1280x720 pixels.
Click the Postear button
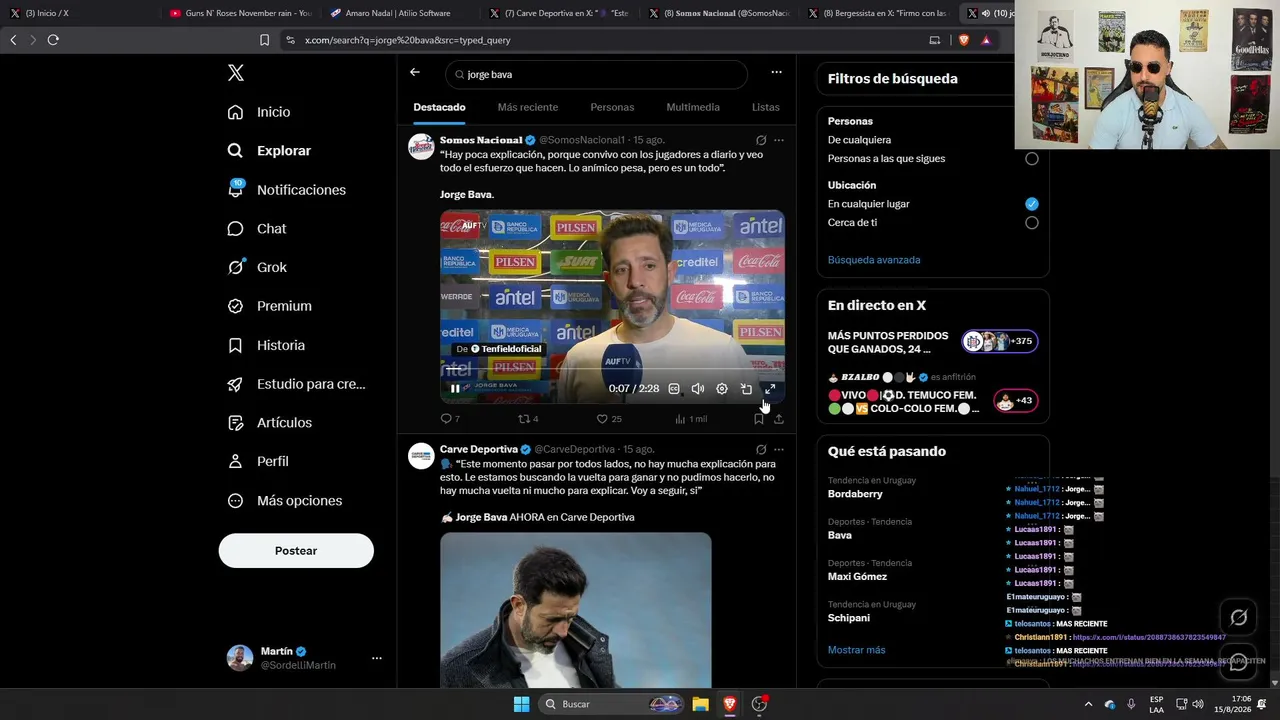pyautogui.click(x=296, y=551)
